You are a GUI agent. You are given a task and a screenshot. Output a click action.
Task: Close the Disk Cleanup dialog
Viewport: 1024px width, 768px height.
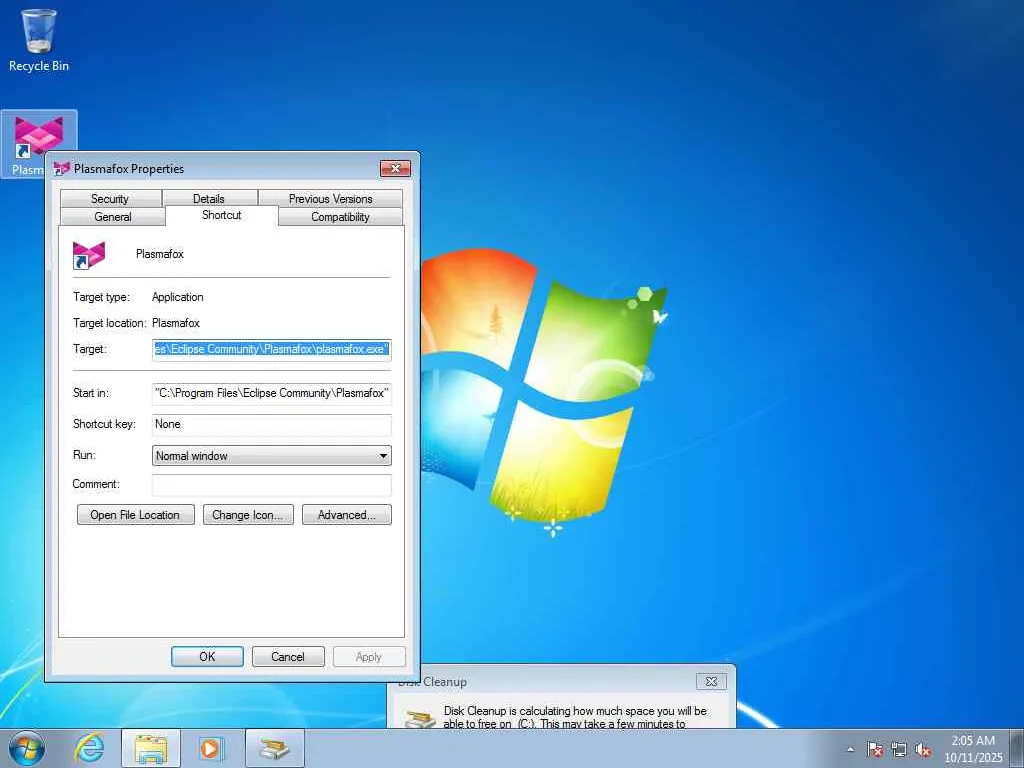pyautogui.click(x=711, y=681)
